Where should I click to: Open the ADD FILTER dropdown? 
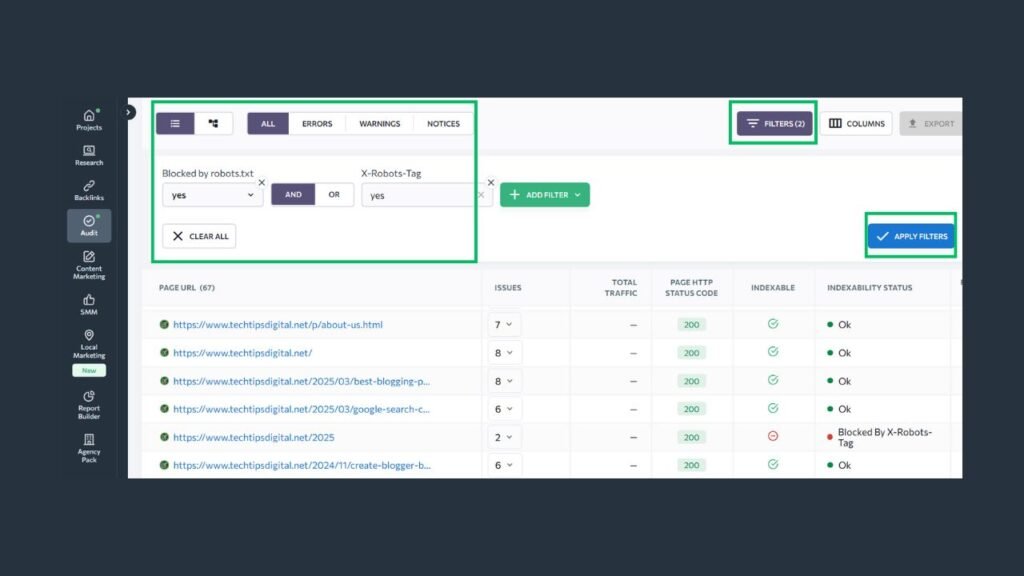pyautogui.click(x=545, y=195)
